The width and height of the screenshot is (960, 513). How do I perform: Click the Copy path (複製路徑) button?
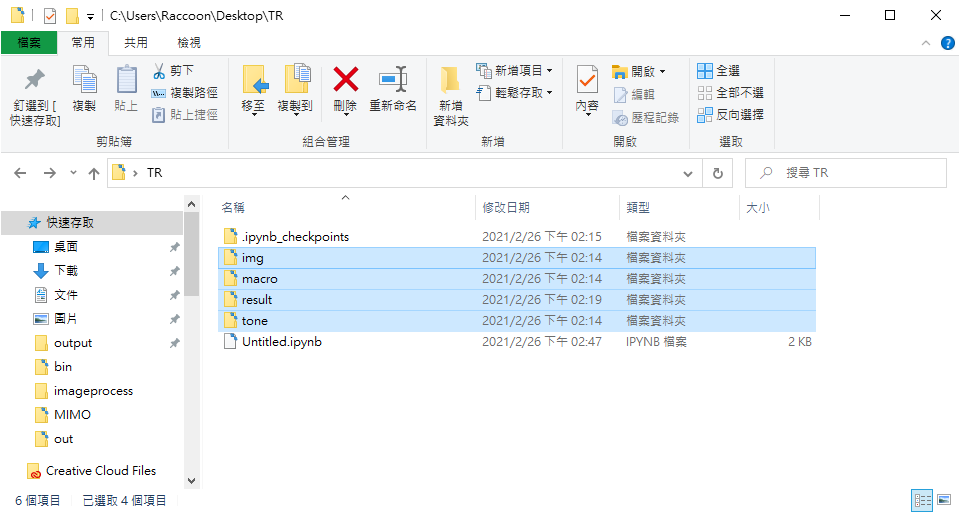185,92
